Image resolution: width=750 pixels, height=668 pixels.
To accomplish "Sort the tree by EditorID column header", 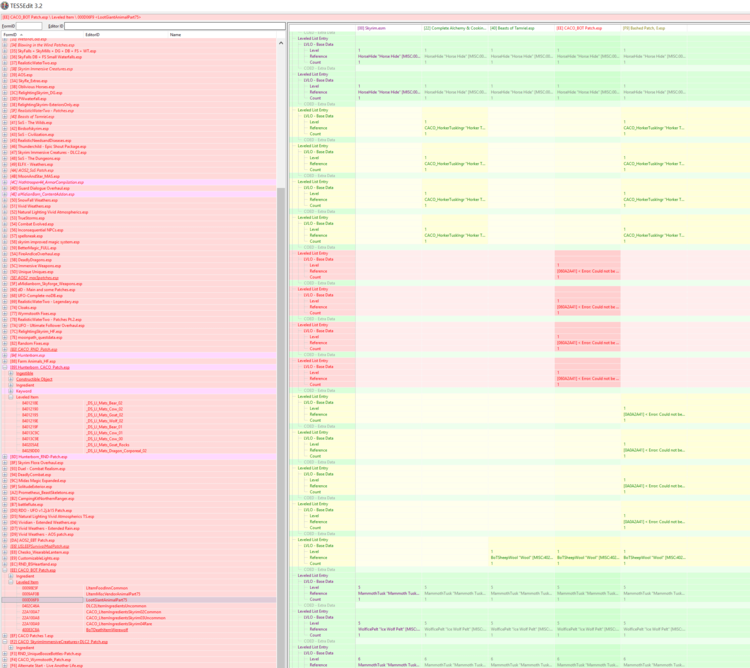I will pos(126,34).
